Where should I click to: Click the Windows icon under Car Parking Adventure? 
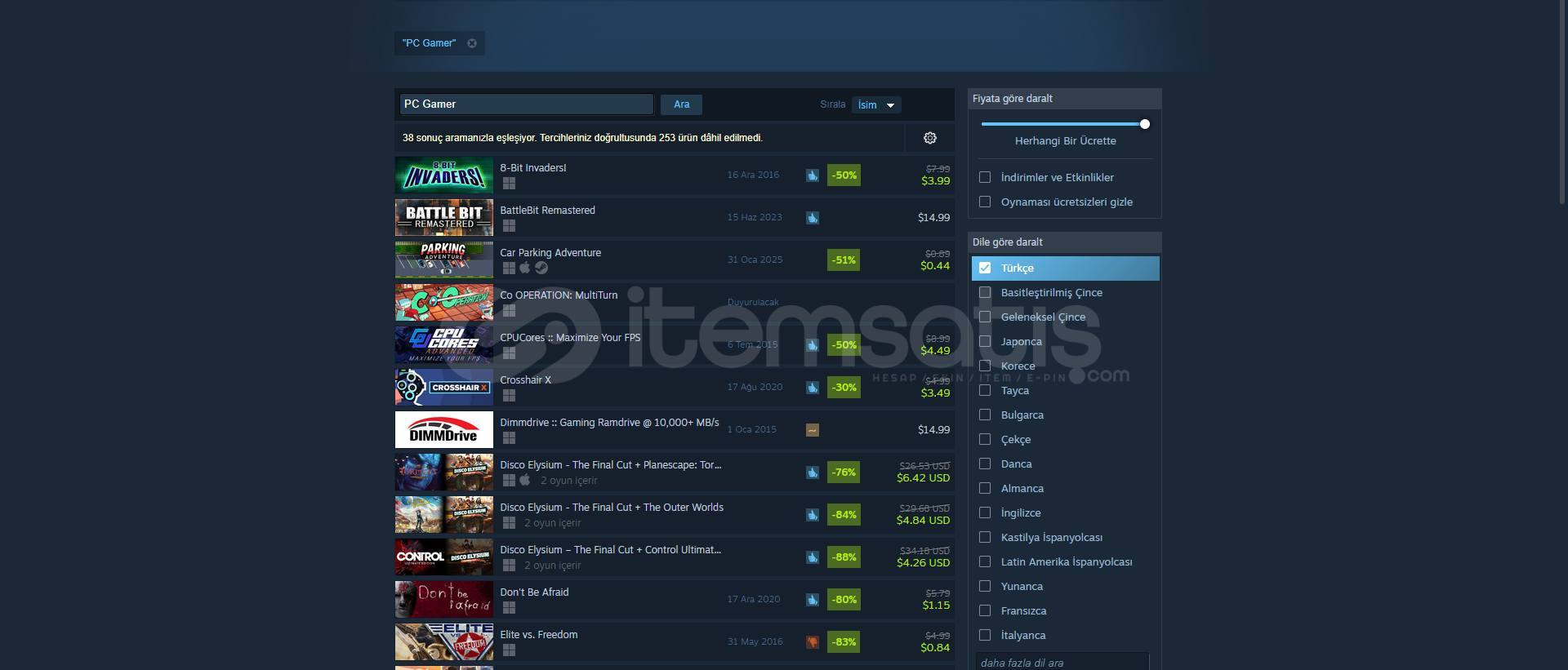tap(509, 268)
